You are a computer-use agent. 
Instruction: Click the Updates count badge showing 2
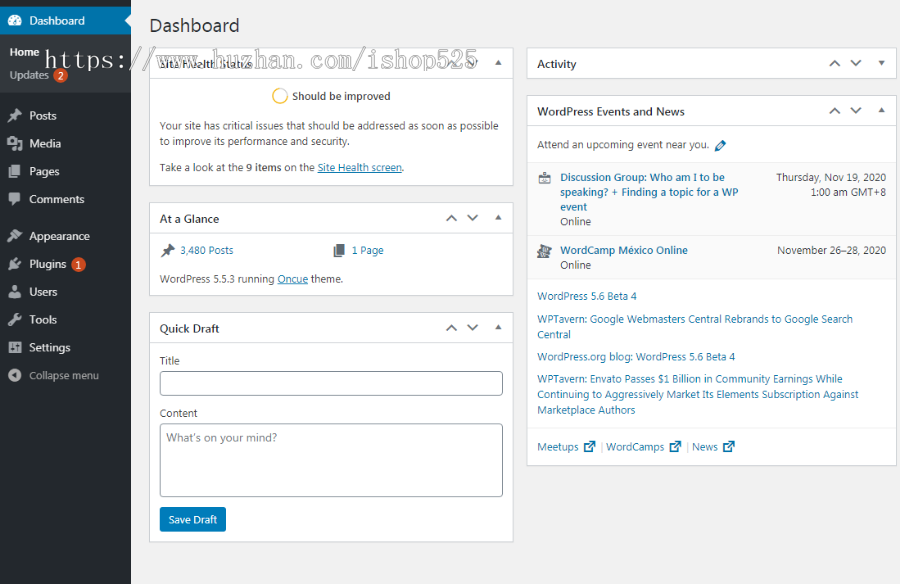[x=60, y=75]
